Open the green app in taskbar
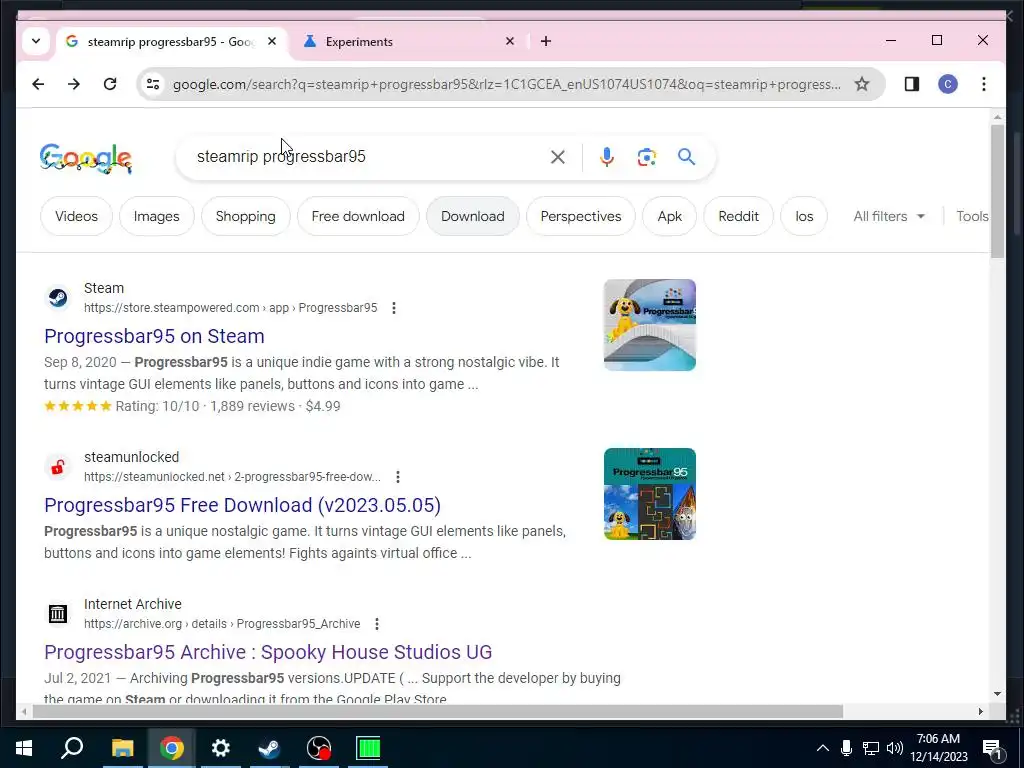The image size is (1024, 768). click(x=368, y=748)
